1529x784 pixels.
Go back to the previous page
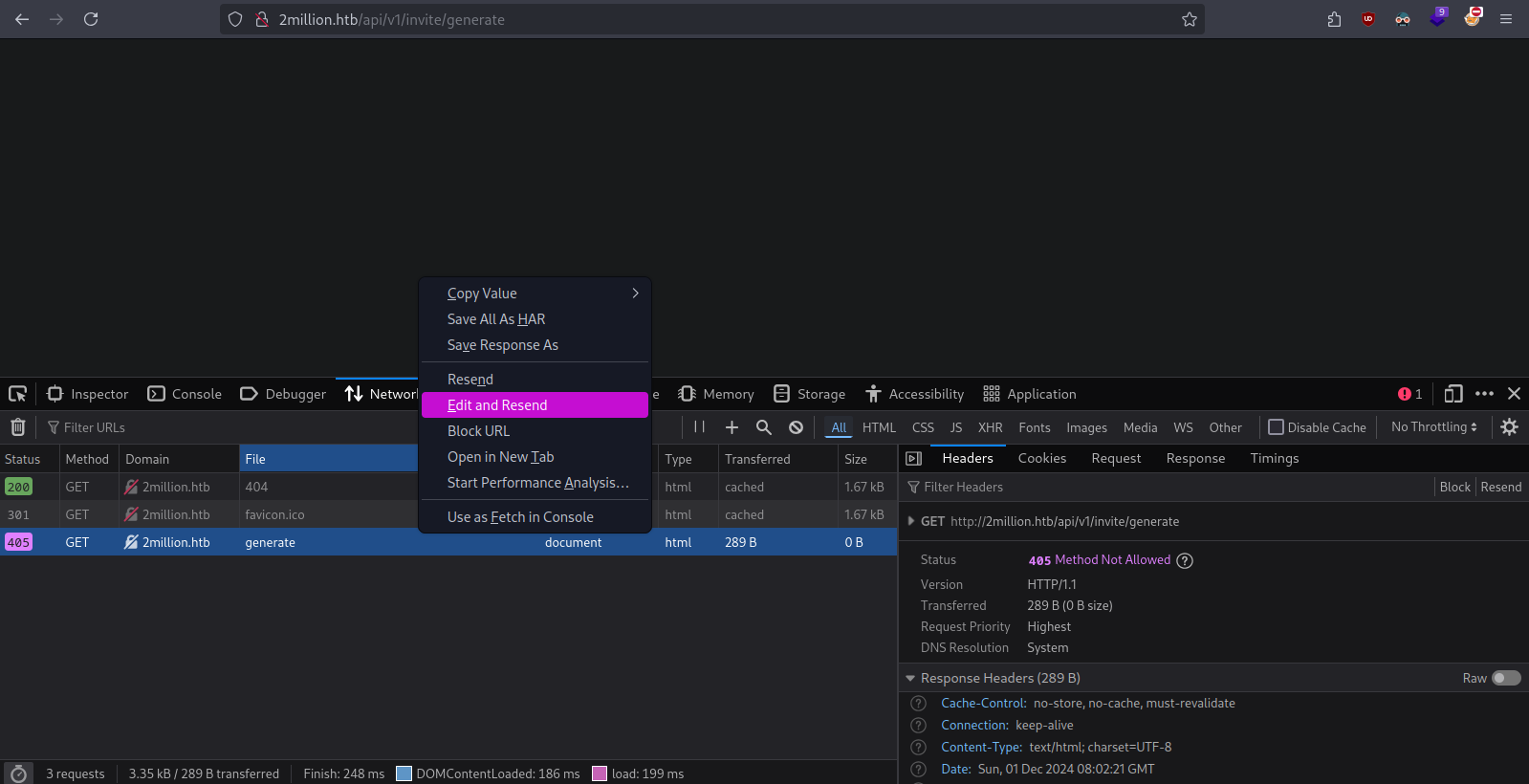pos(22,19)
